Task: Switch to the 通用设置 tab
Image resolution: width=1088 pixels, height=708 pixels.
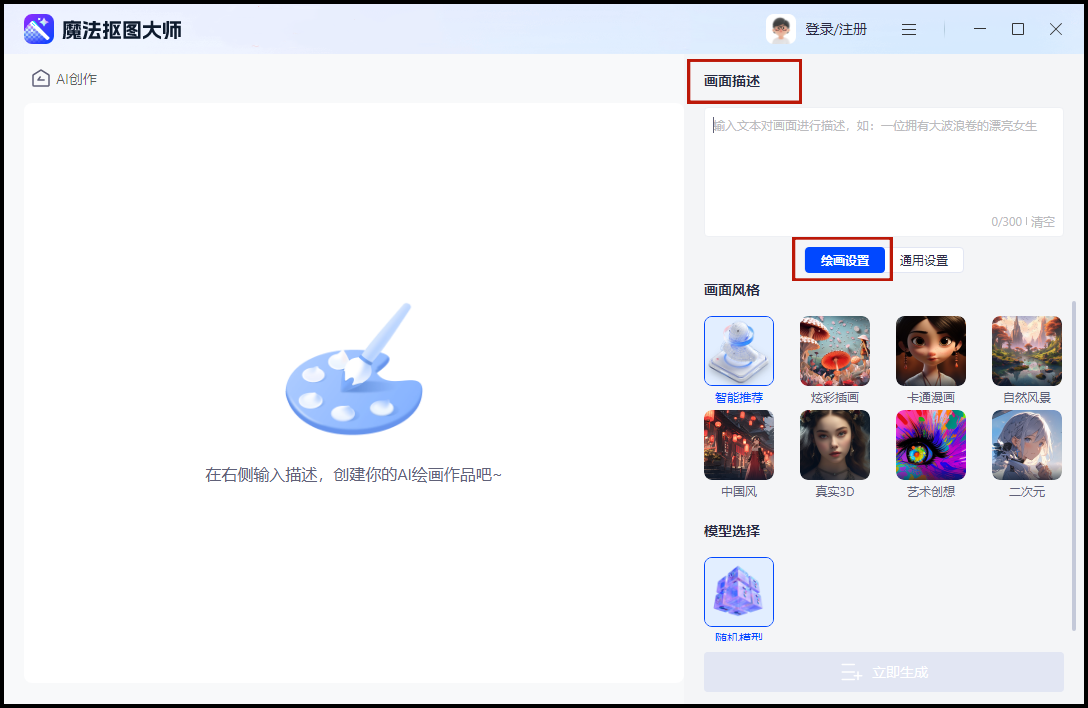Action: click(924, 260)
